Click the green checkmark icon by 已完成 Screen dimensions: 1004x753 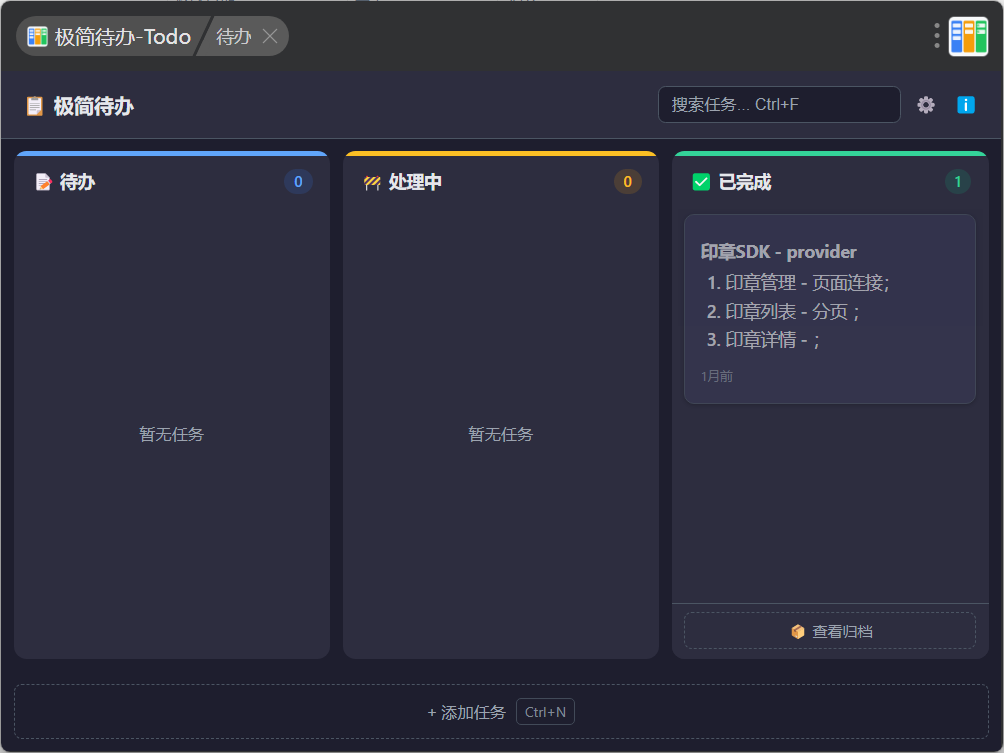coord(701,182)
